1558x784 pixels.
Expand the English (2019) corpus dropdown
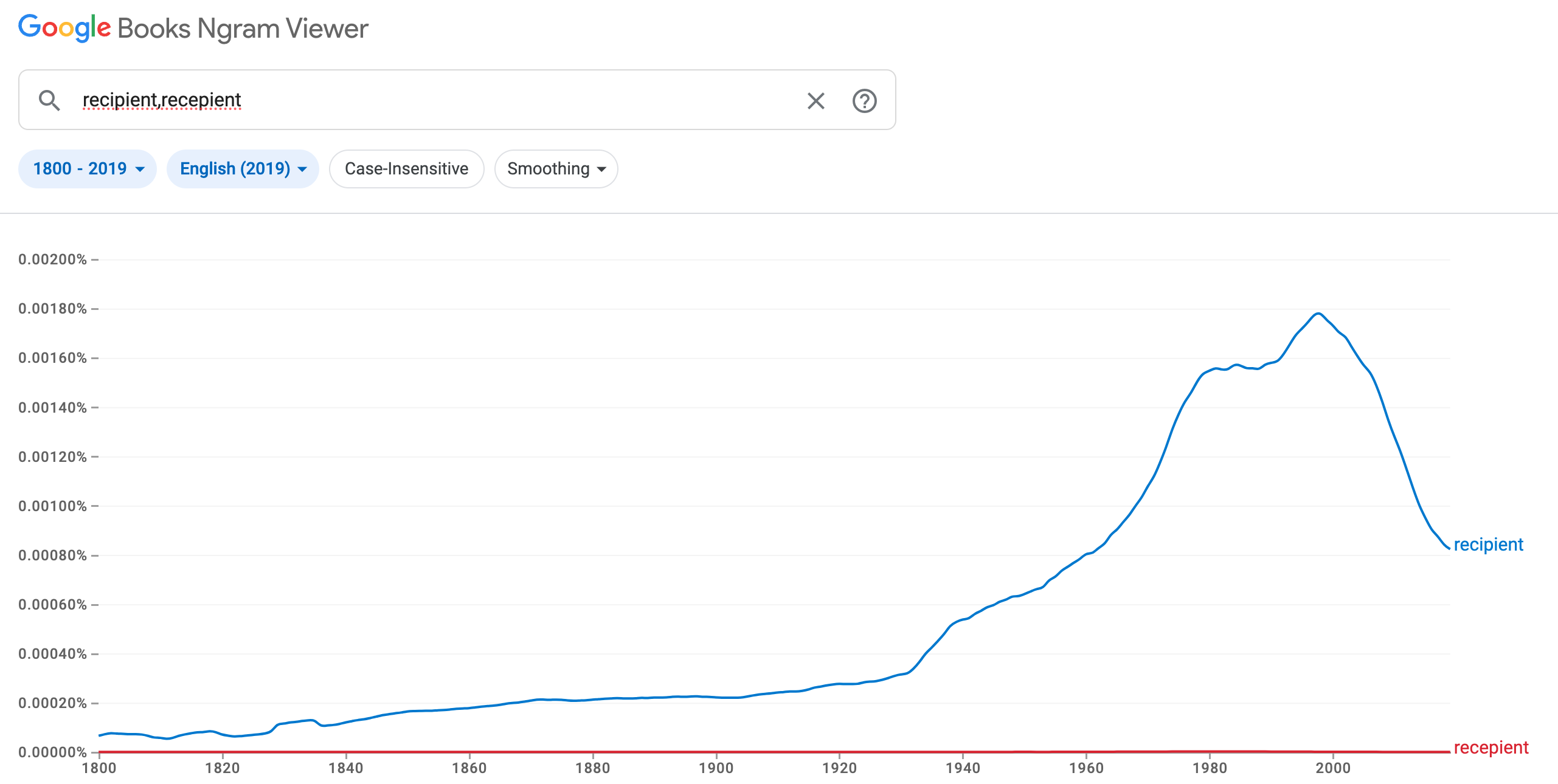tap(243, 169)
